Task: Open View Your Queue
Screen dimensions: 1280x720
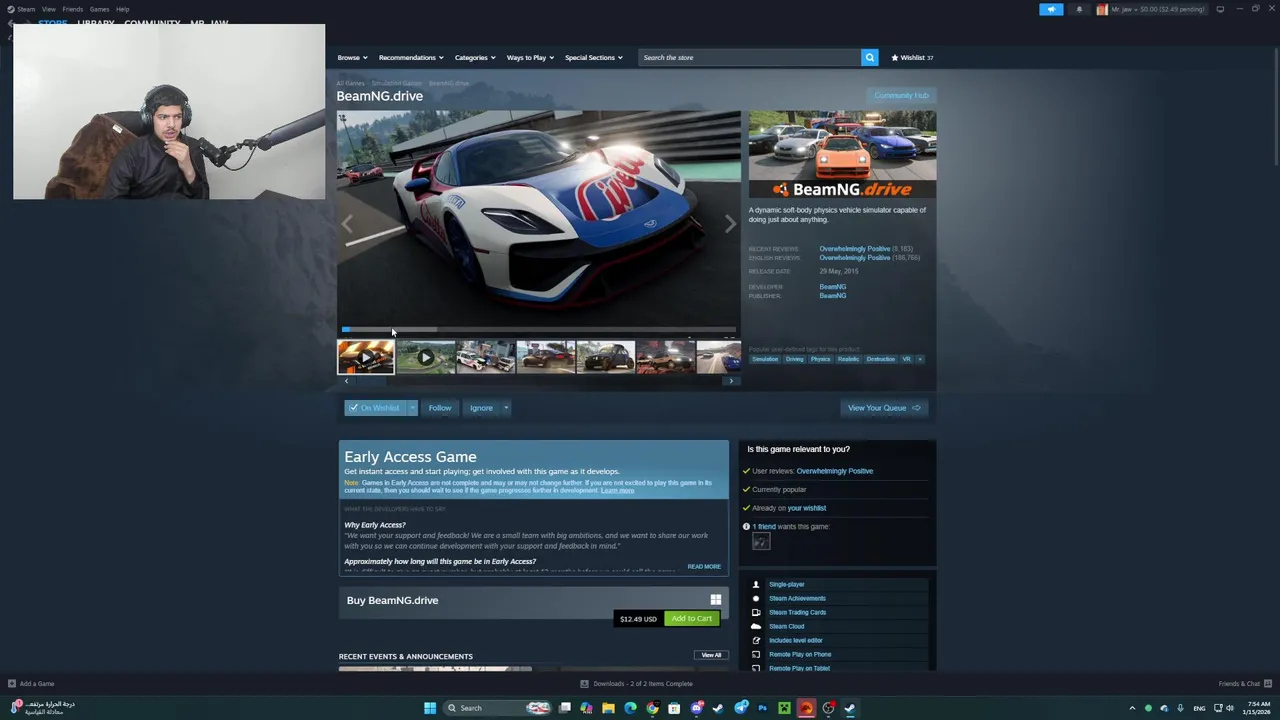Action: 884,408
